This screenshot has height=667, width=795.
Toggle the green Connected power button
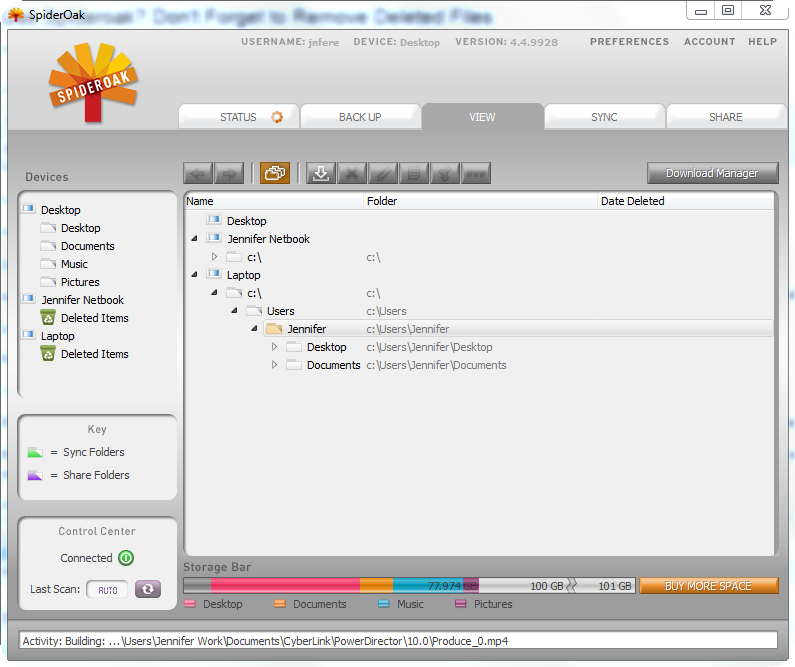pyautogui.click(x=126, y=558)
